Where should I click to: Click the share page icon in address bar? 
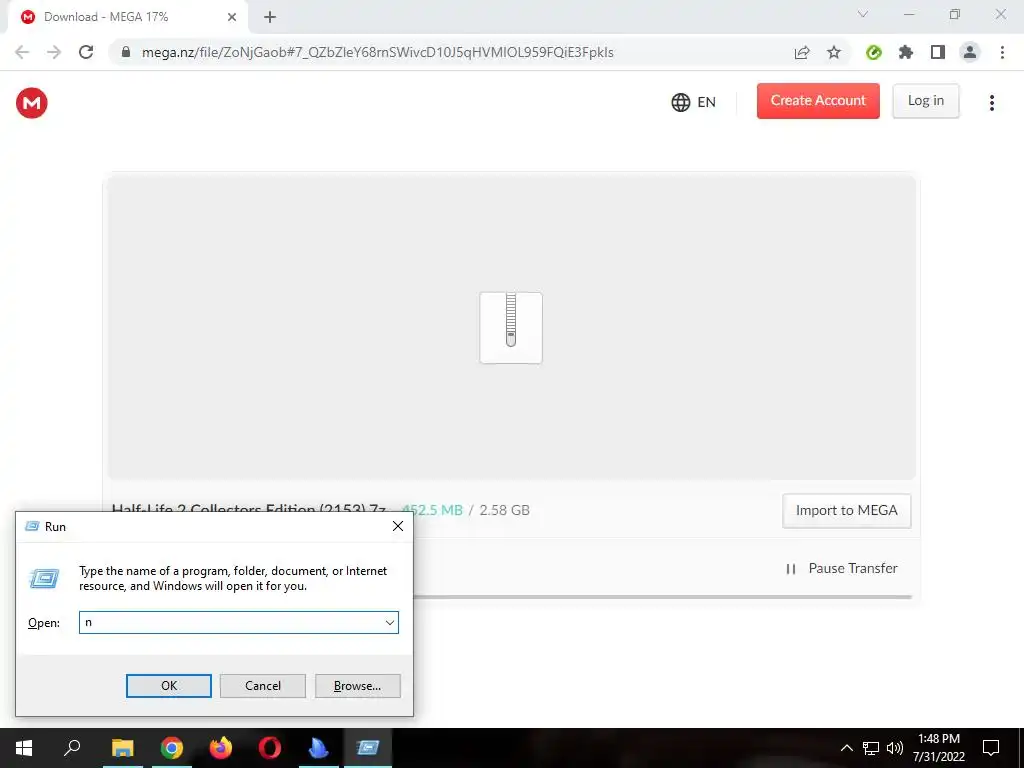click(x=801, y=52)
